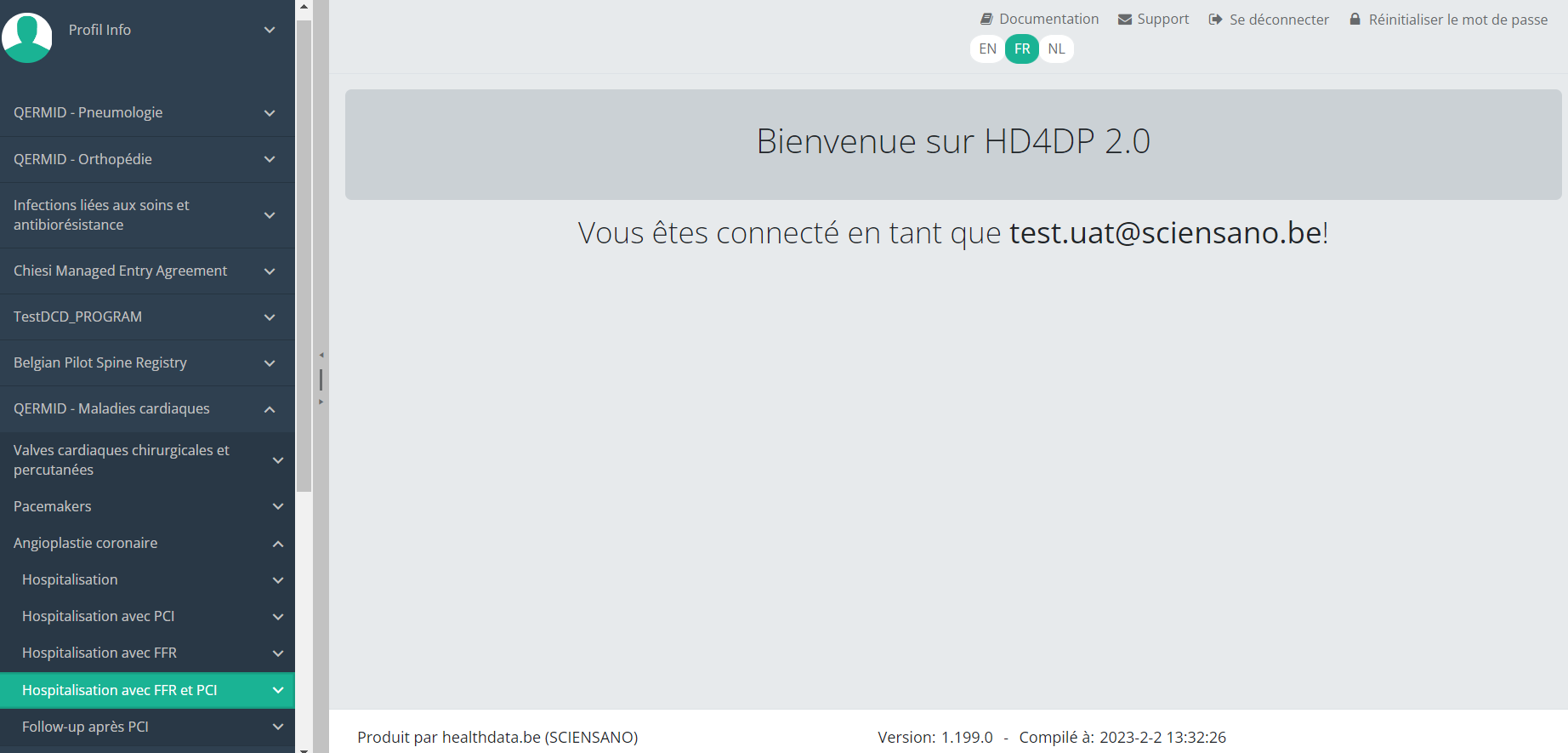1568x753 pixels.
Task: Click the logout arrow icon
Action: click(x=1215, y=19)
